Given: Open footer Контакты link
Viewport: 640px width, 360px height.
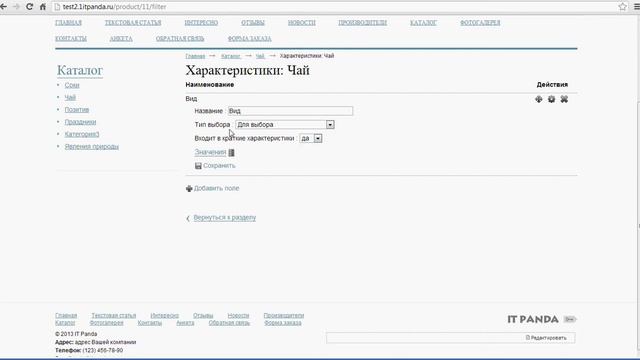Looking at the screenshot, I should 150,323.
